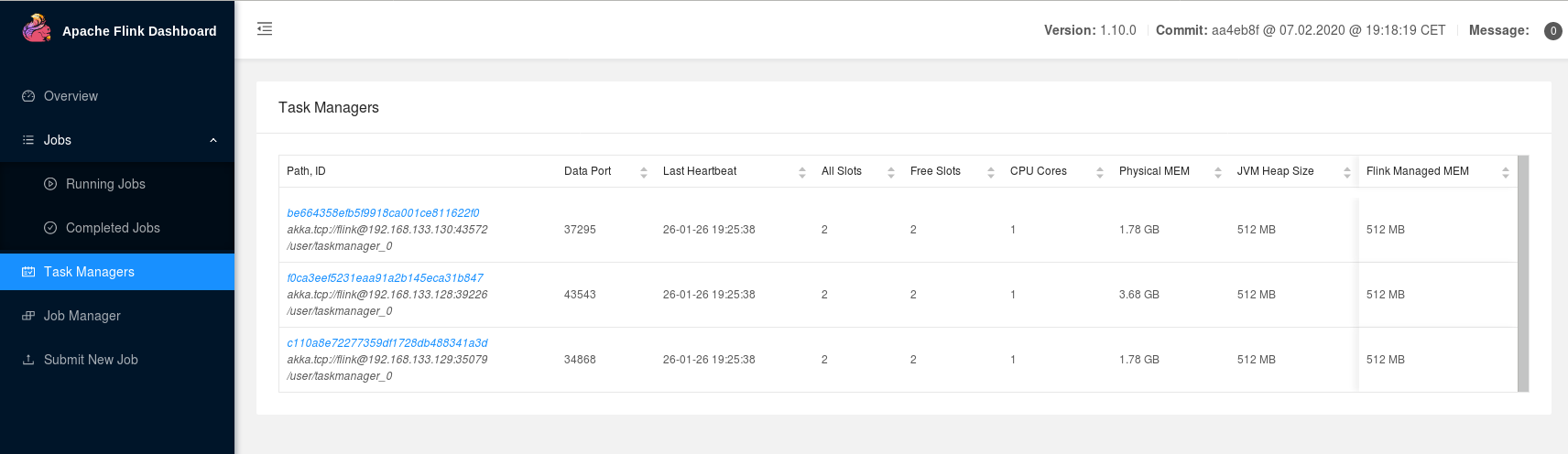This screenshot has width=1568, height=454.
Task: Click the table's vertical scrollbar
Action: point(1523,274)
